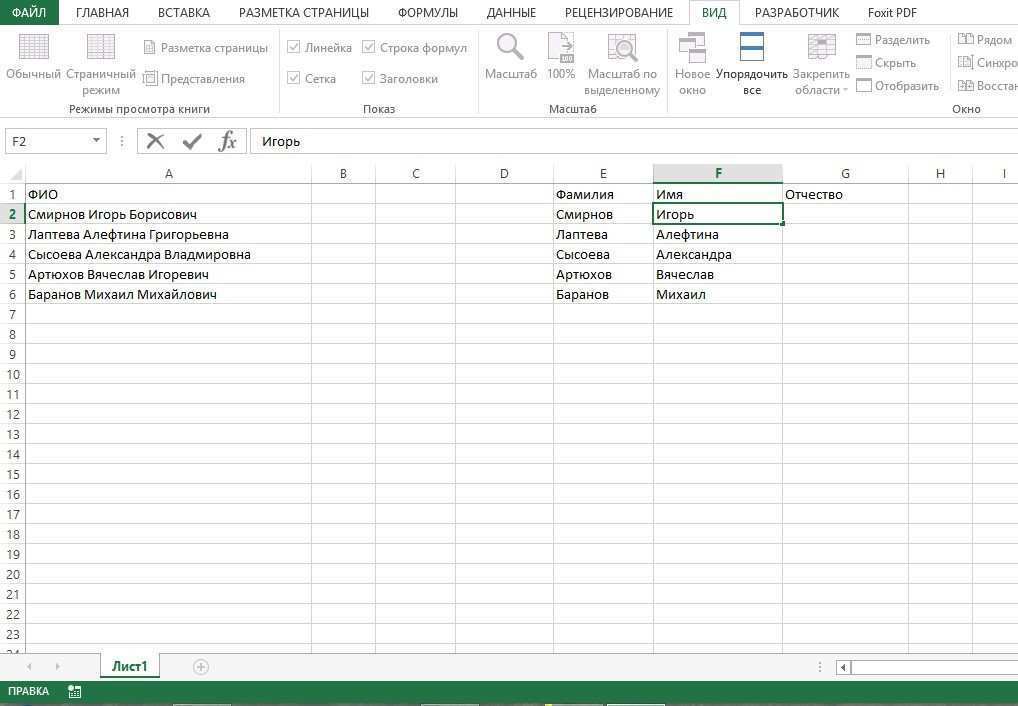Toggle the Линейка checkbox

[295, 47]
